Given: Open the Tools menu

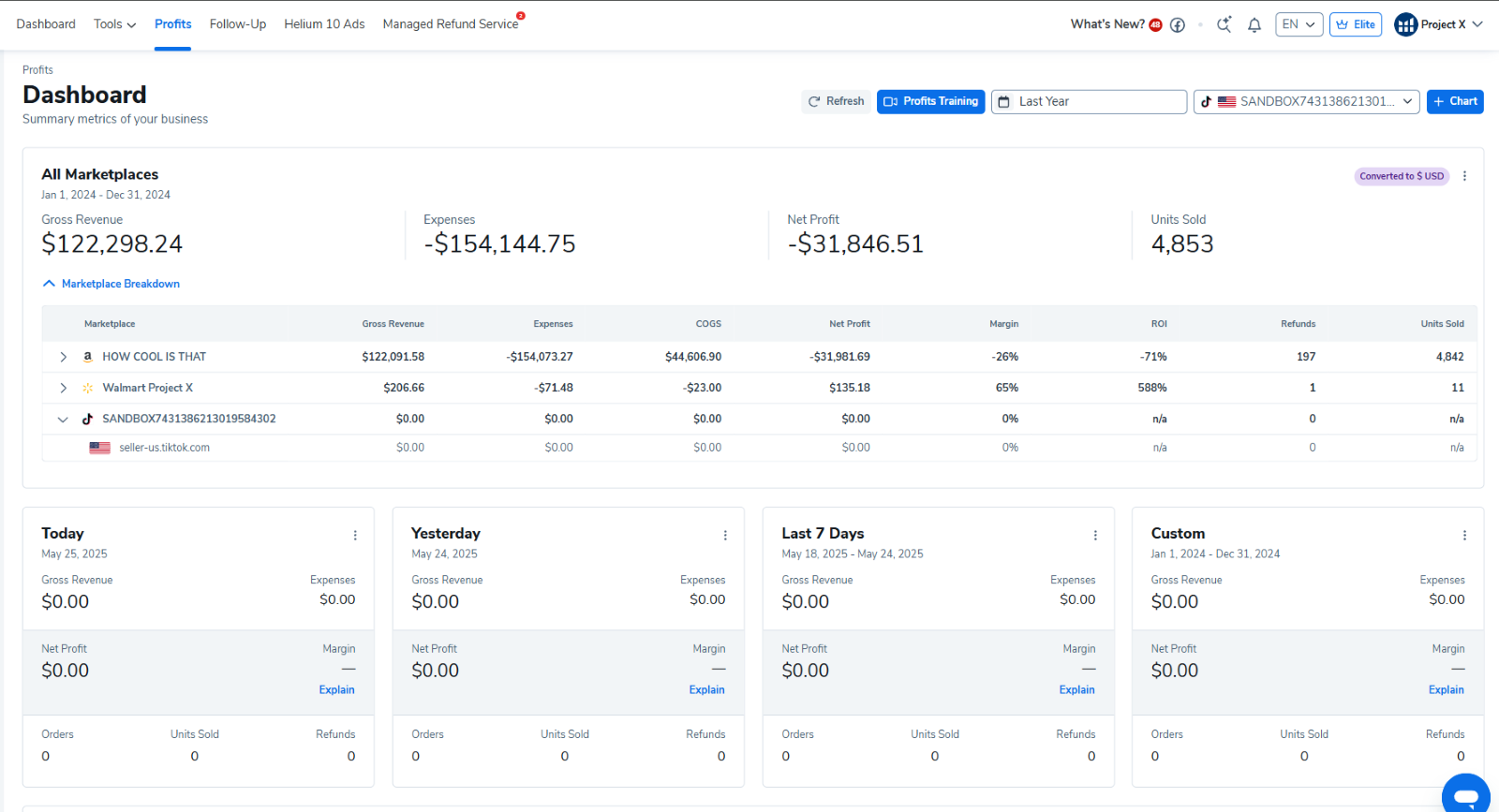Looking at the screenshot, I should pyautogui.click(x=114, y=24).
